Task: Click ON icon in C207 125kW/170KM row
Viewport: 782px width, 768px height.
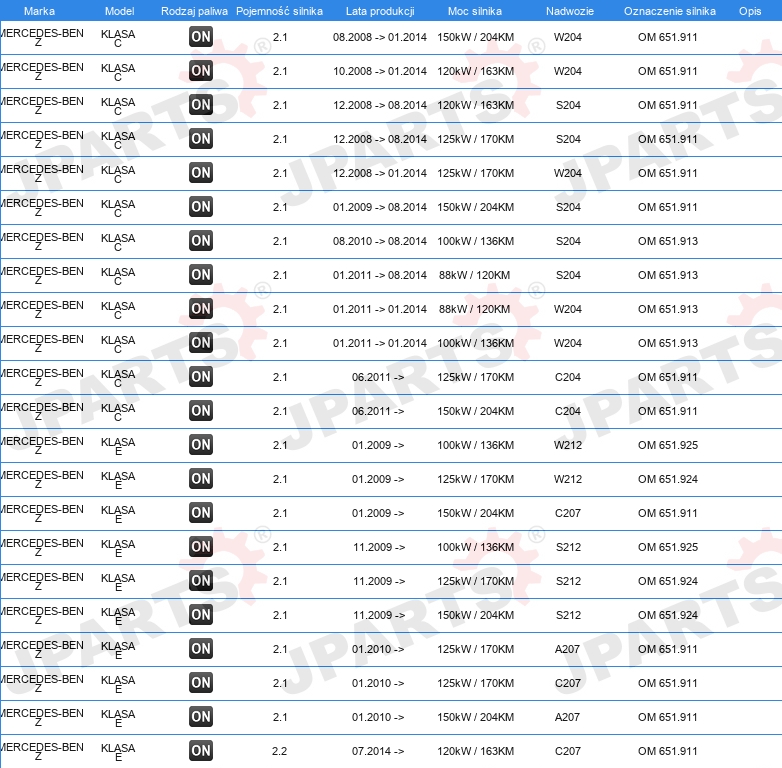Action: (x=201, y=682)
